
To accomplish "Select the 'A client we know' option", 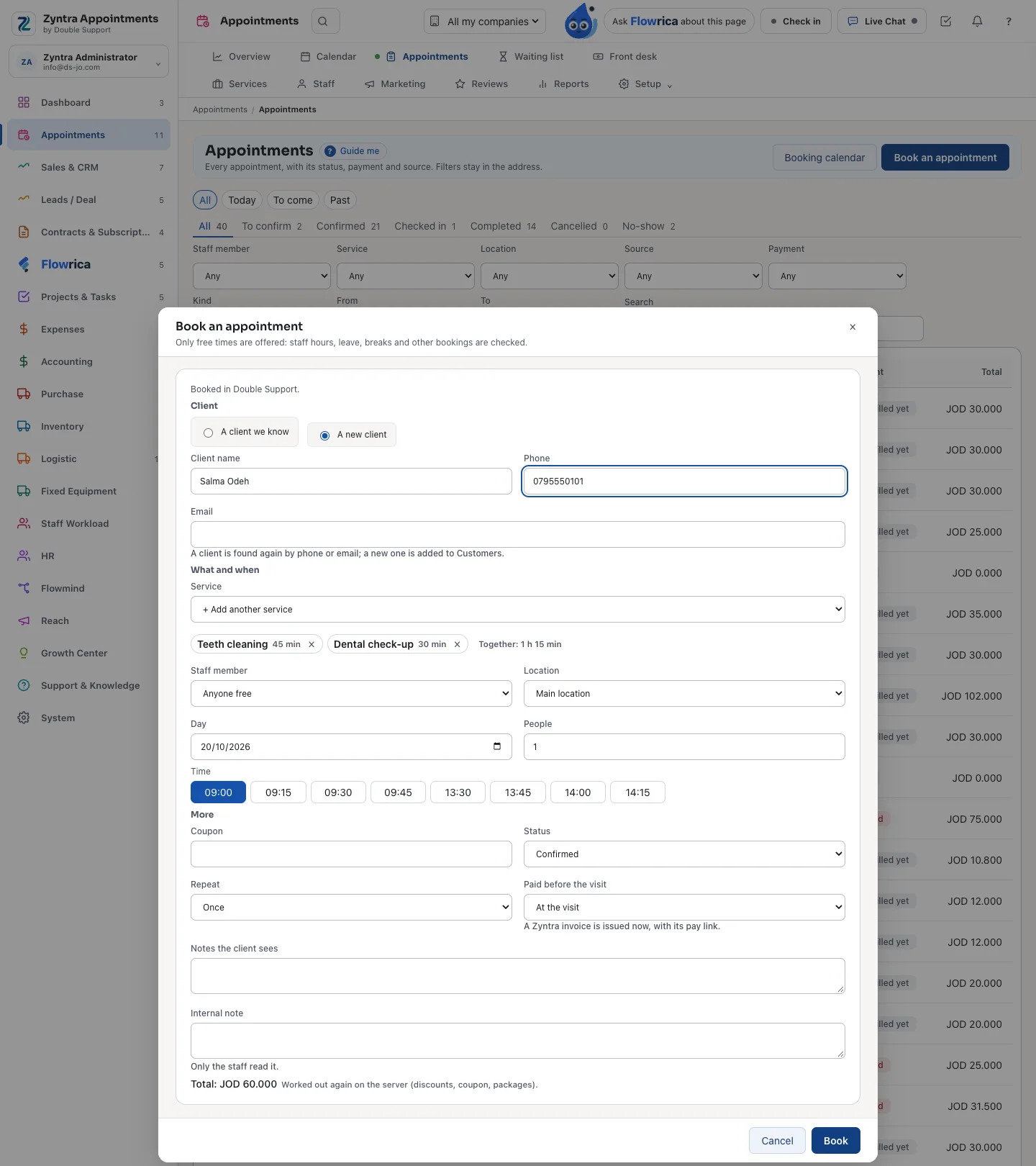I will point(245,432).
